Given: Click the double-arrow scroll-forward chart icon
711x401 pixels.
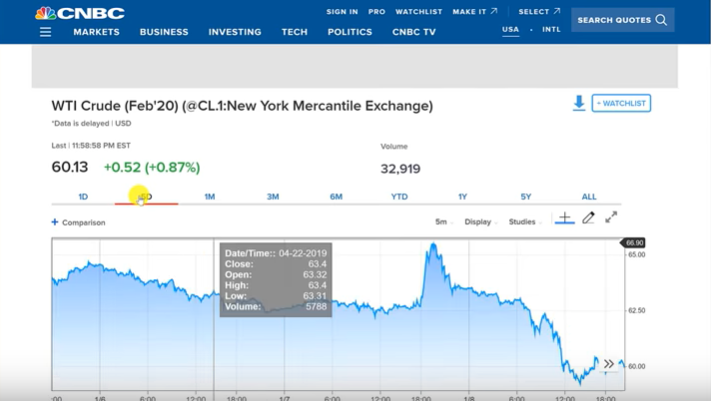Looking at the screenshot, I should 608,364.
